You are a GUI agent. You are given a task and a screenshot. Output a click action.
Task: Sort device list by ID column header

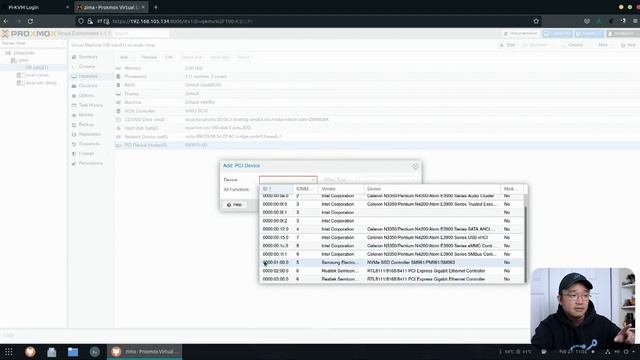276,189
